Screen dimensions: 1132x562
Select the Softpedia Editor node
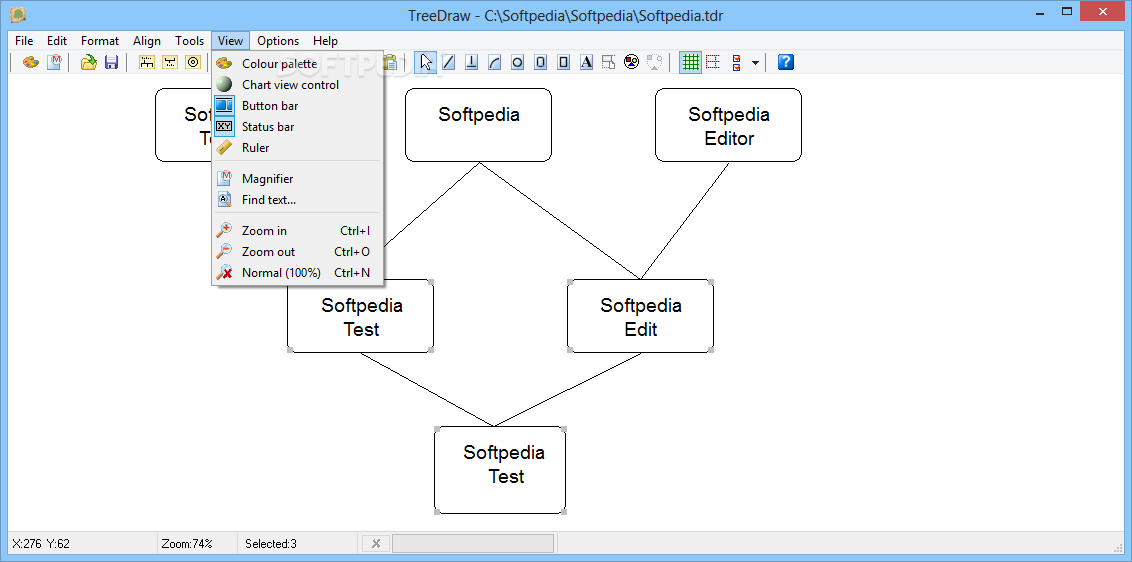(728, 125)
